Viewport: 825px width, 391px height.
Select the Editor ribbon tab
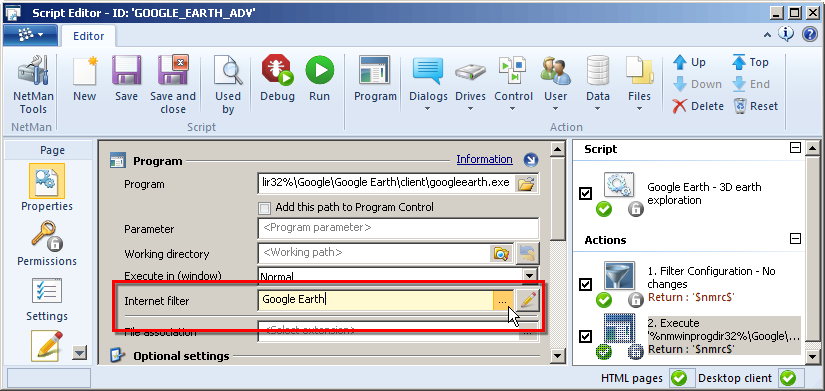click(88, 36)
